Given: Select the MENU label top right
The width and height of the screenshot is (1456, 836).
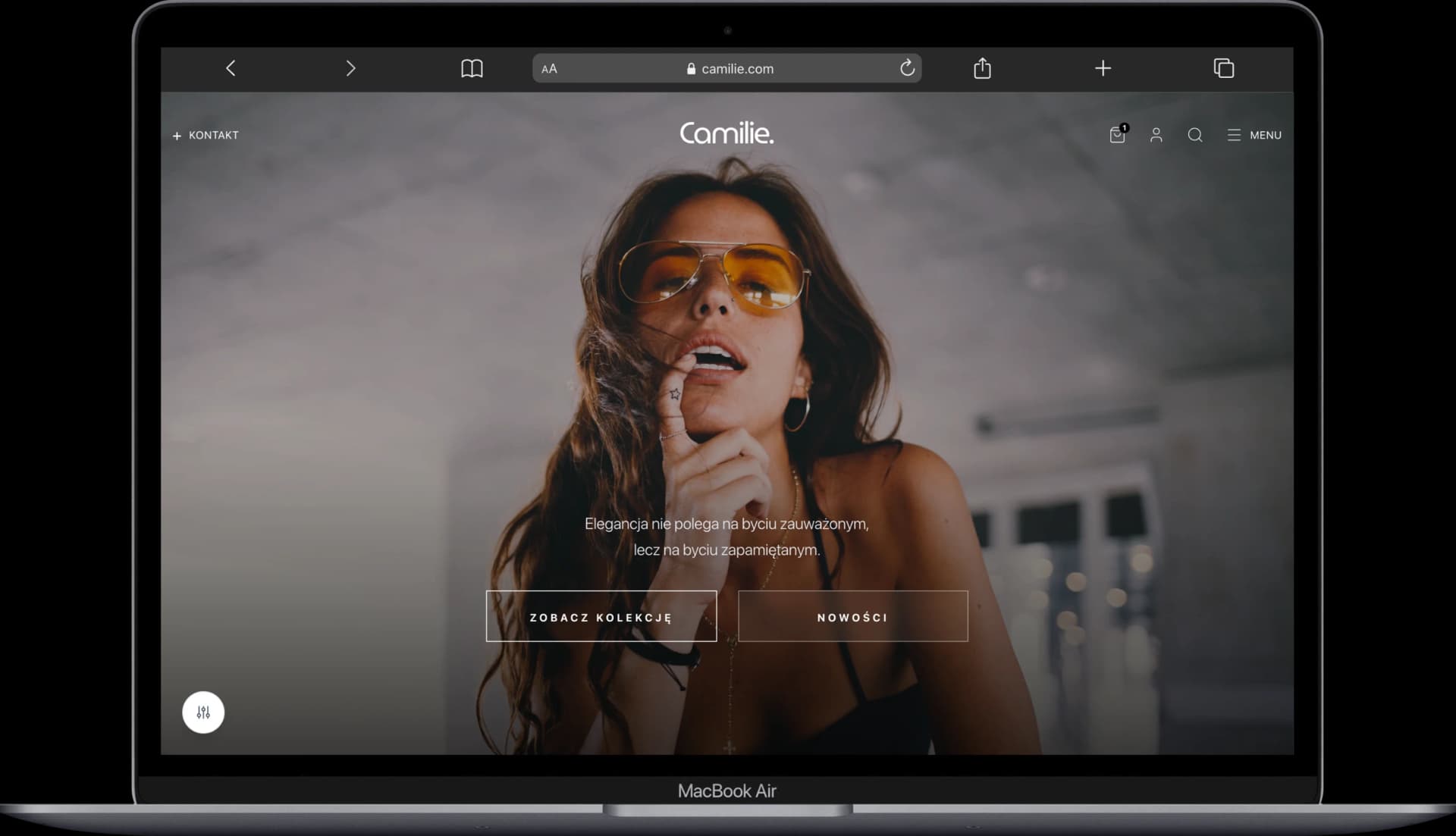Looking at the screenshot, I should click(1265, 135).
